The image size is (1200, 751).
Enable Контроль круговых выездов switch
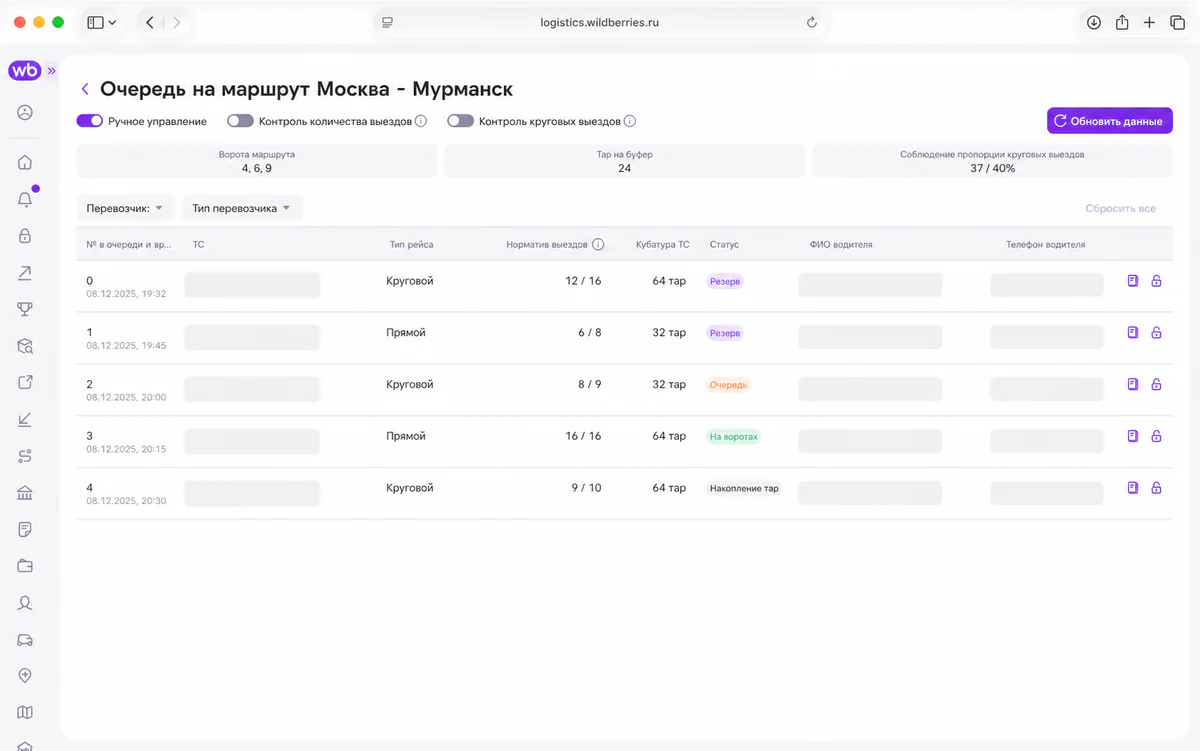point(460,121)
